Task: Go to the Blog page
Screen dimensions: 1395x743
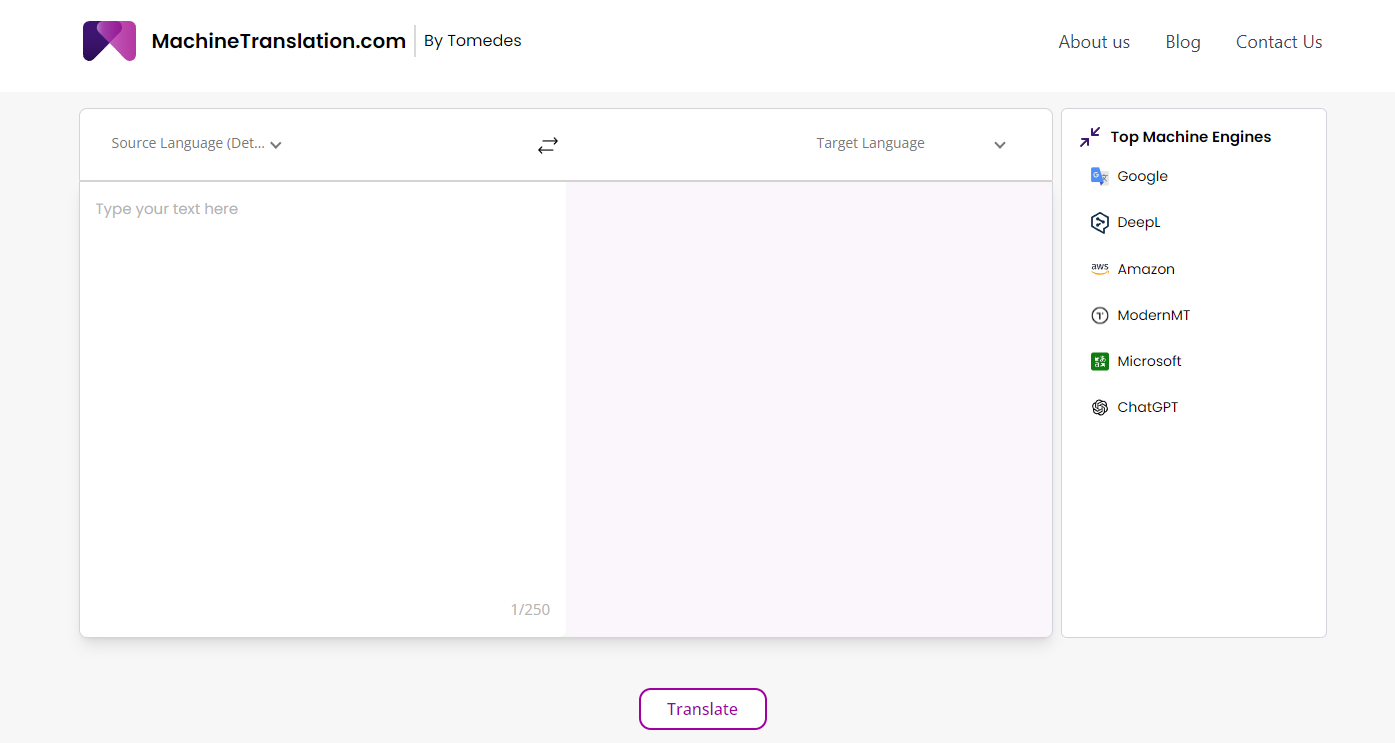Action: pyautogui.click(x=1183, y=42)
